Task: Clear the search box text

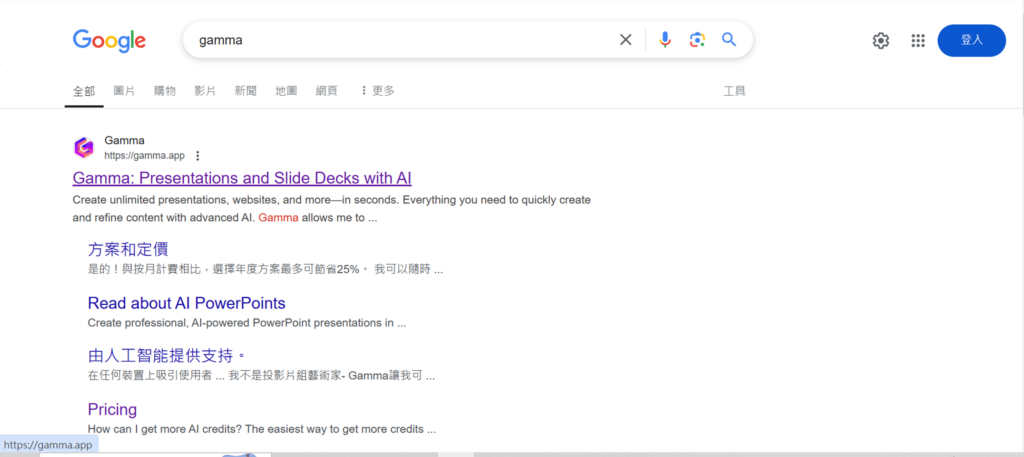Action: click(626, 40)
